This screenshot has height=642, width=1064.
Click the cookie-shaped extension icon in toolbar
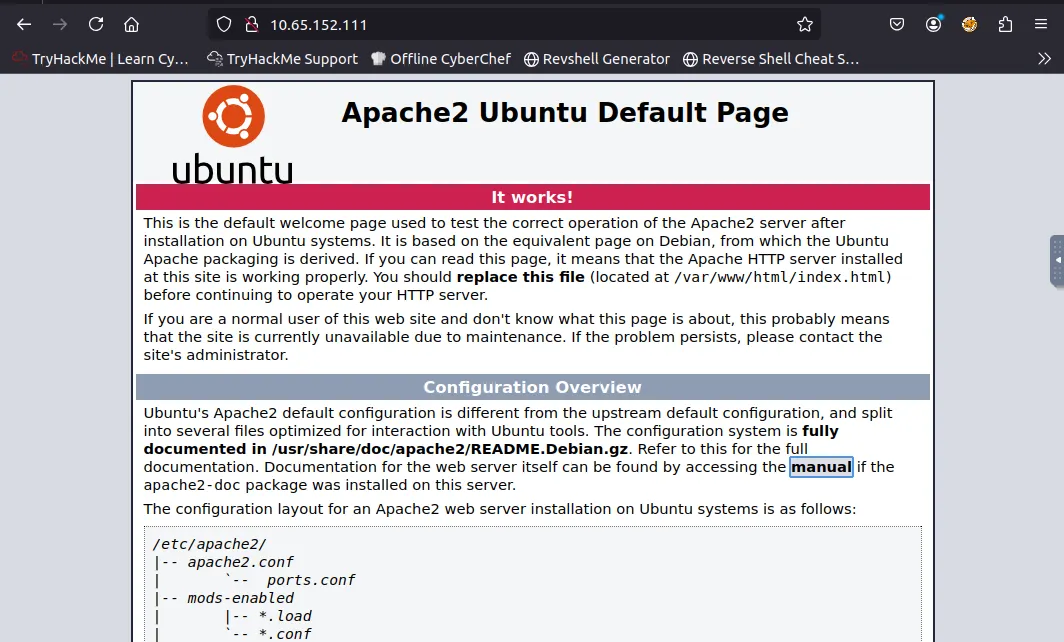tap(969, 24)
